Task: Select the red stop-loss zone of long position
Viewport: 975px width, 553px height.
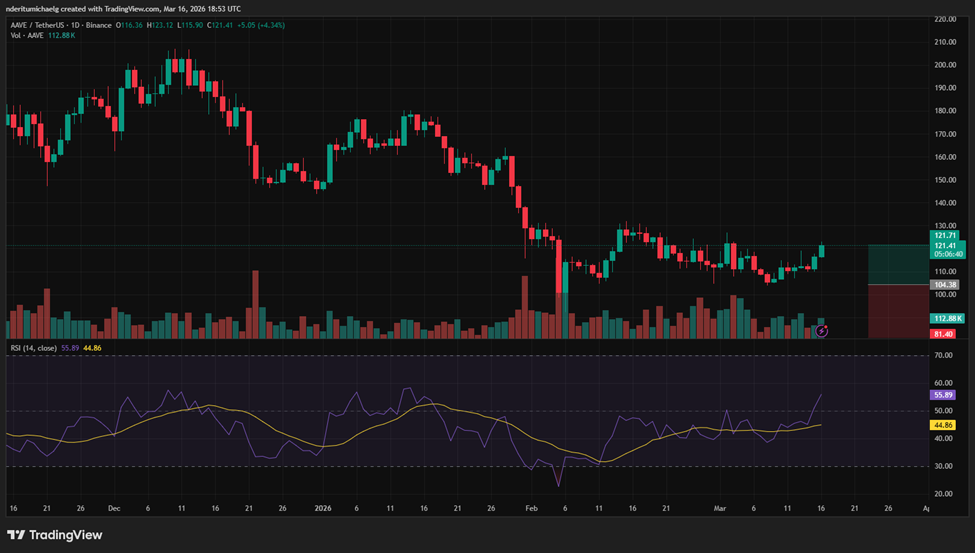Action: click(x=897, y=310)
